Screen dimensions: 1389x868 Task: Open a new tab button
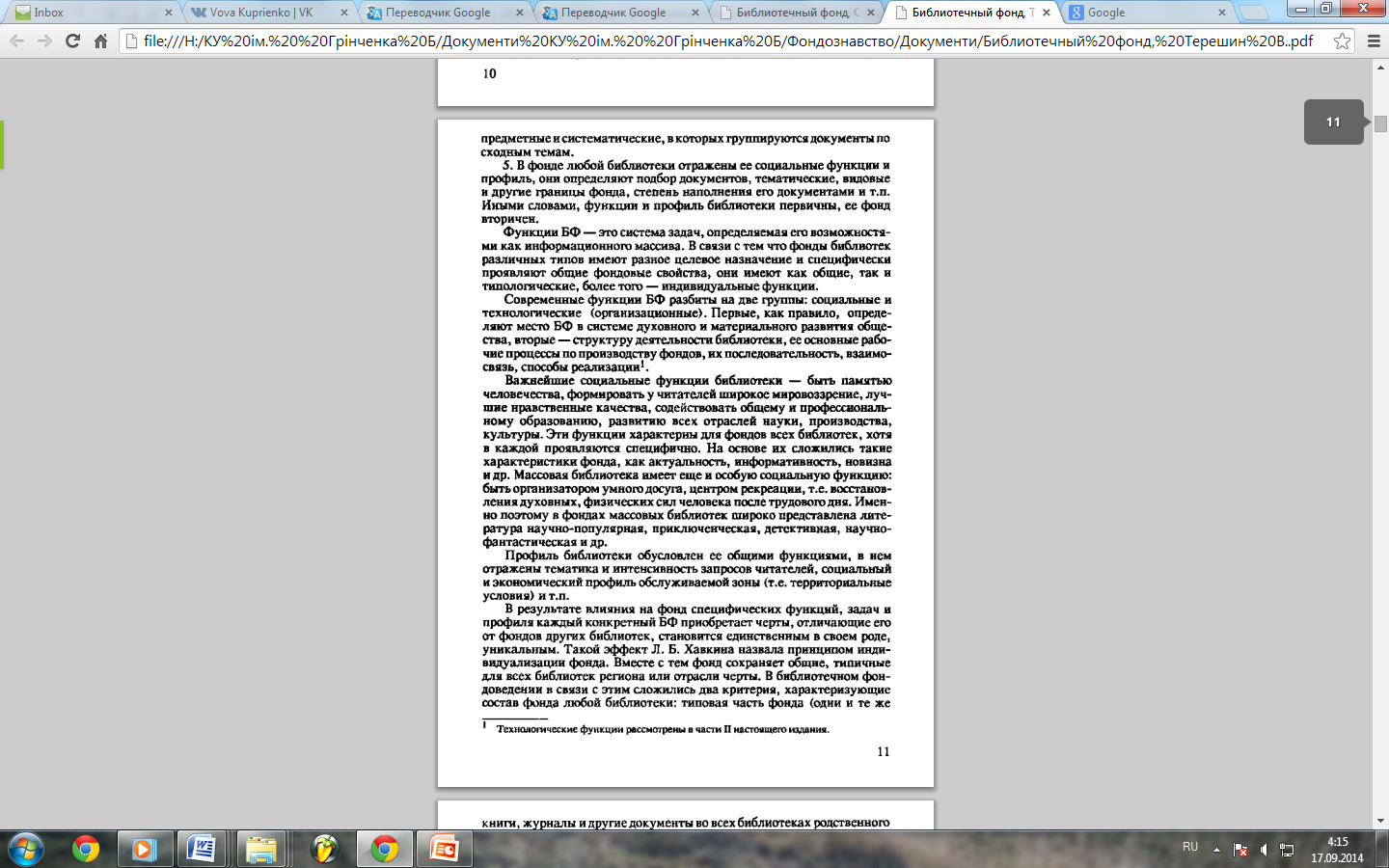click(1253, 14)
